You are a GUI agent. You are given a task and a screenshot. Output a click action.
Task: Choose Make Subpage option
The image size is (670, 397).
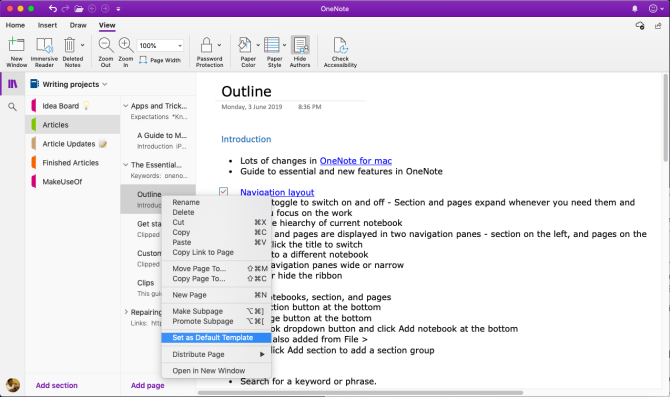pyautogui.click(x=216, y=311)
